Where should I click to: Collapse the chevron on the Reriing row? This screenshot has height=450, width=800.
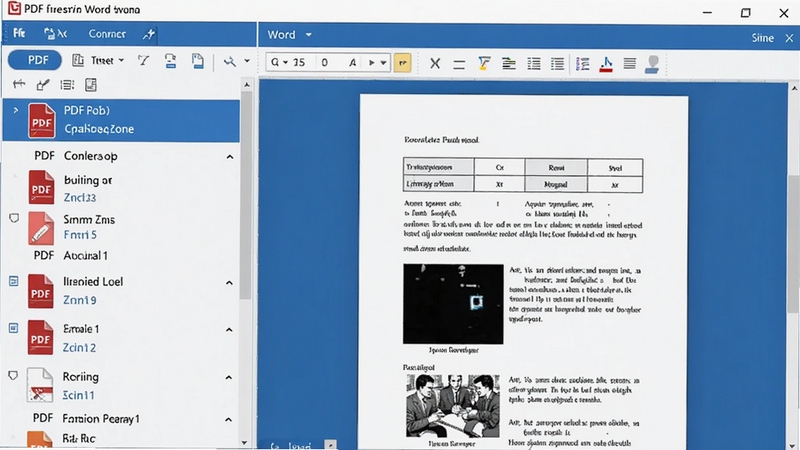[x=229, y=378]
